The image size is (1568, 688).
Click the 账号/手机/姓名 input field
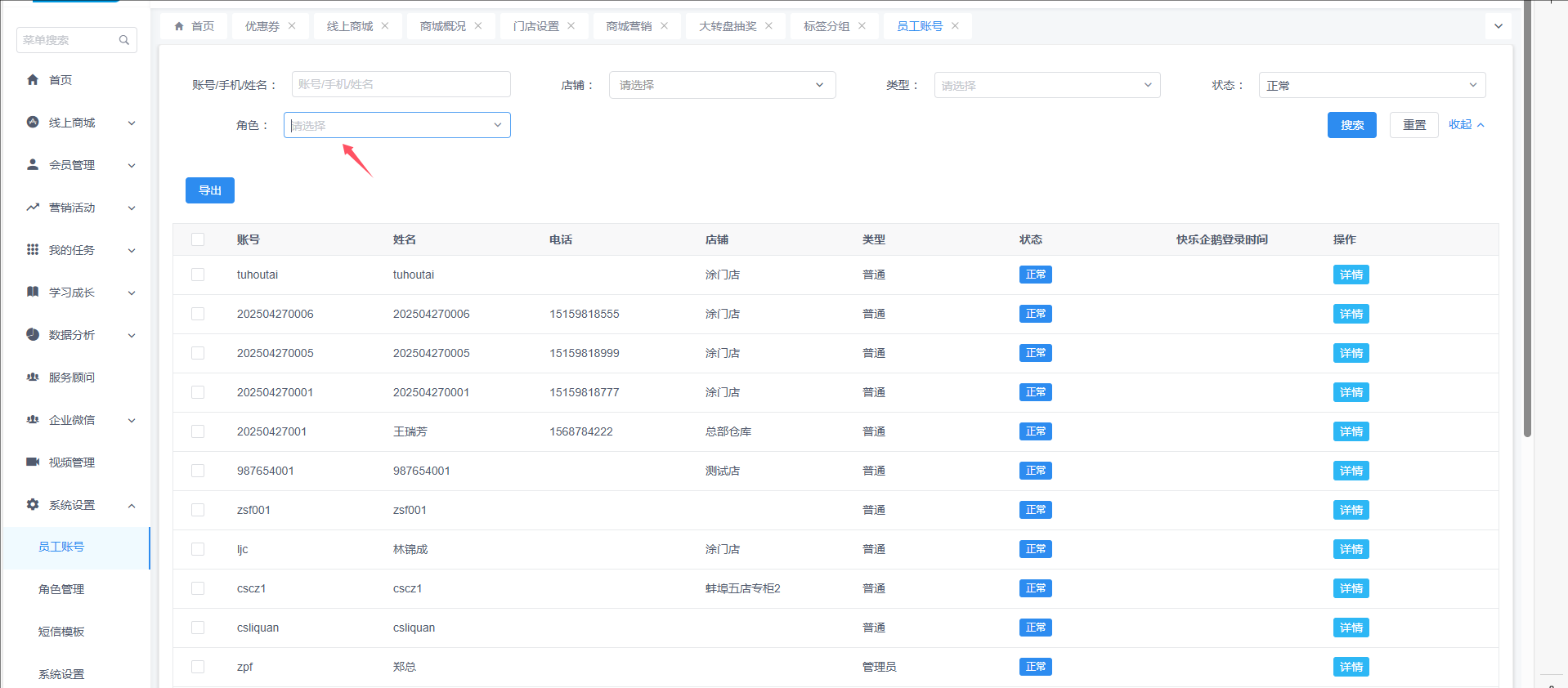(x=401, y=84)
